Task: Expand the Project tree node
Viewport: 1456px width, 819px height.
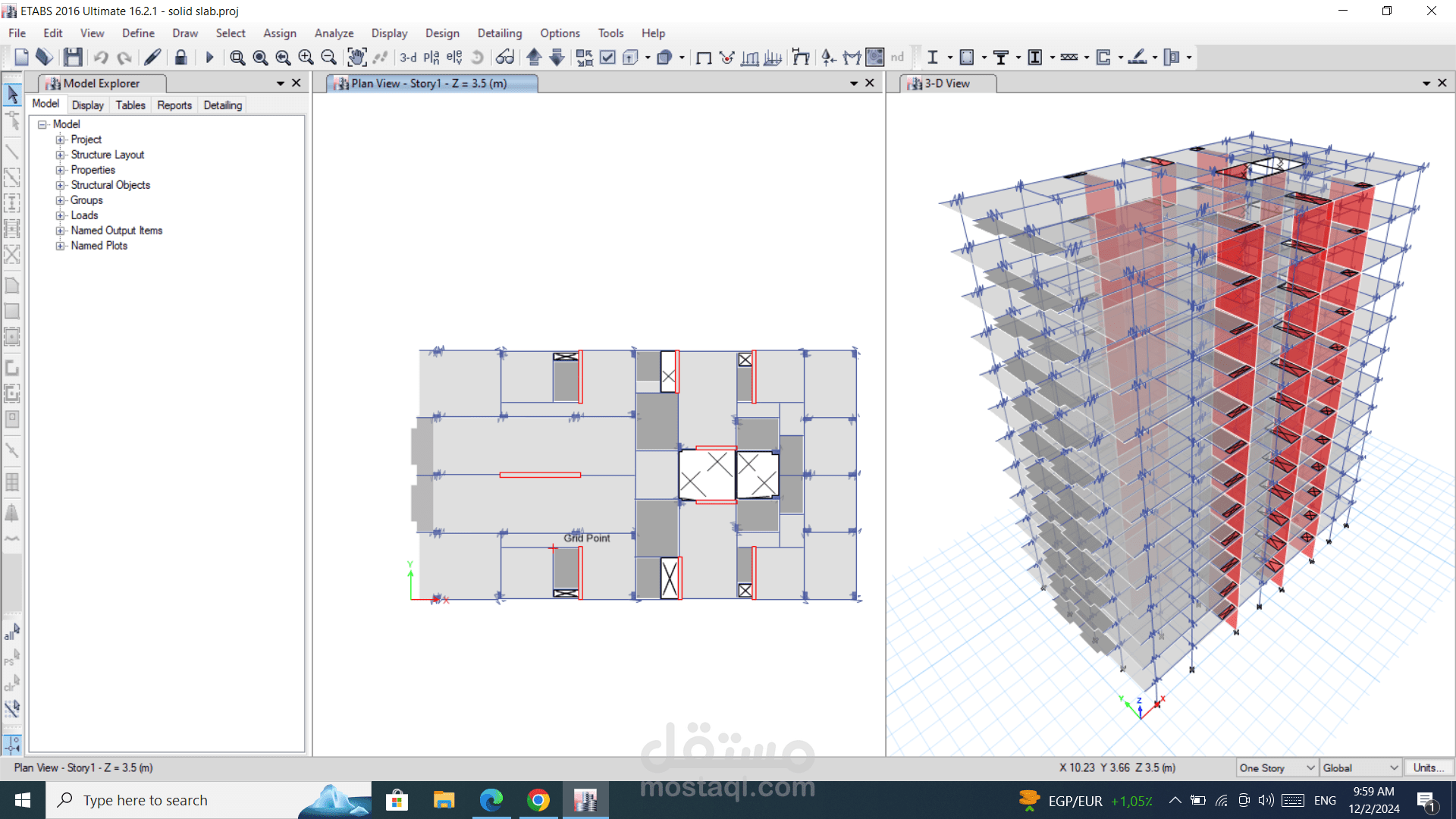Action: [60, 140]
